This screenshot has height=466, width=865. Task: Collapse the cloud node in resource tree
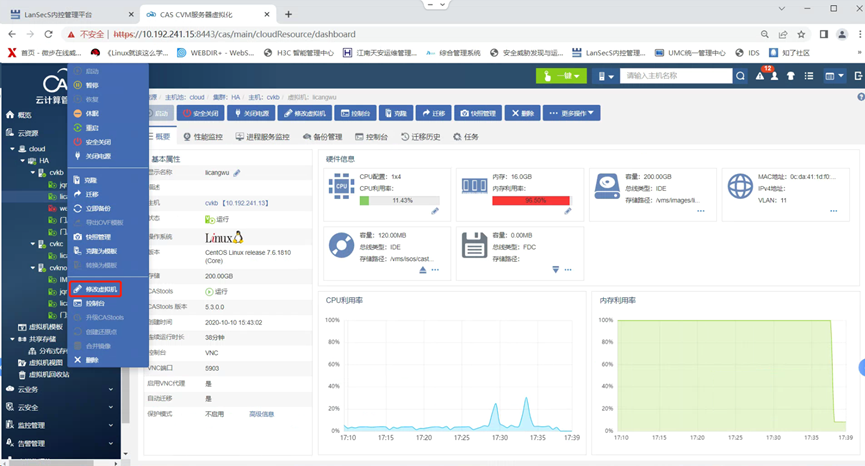(11, 147)
